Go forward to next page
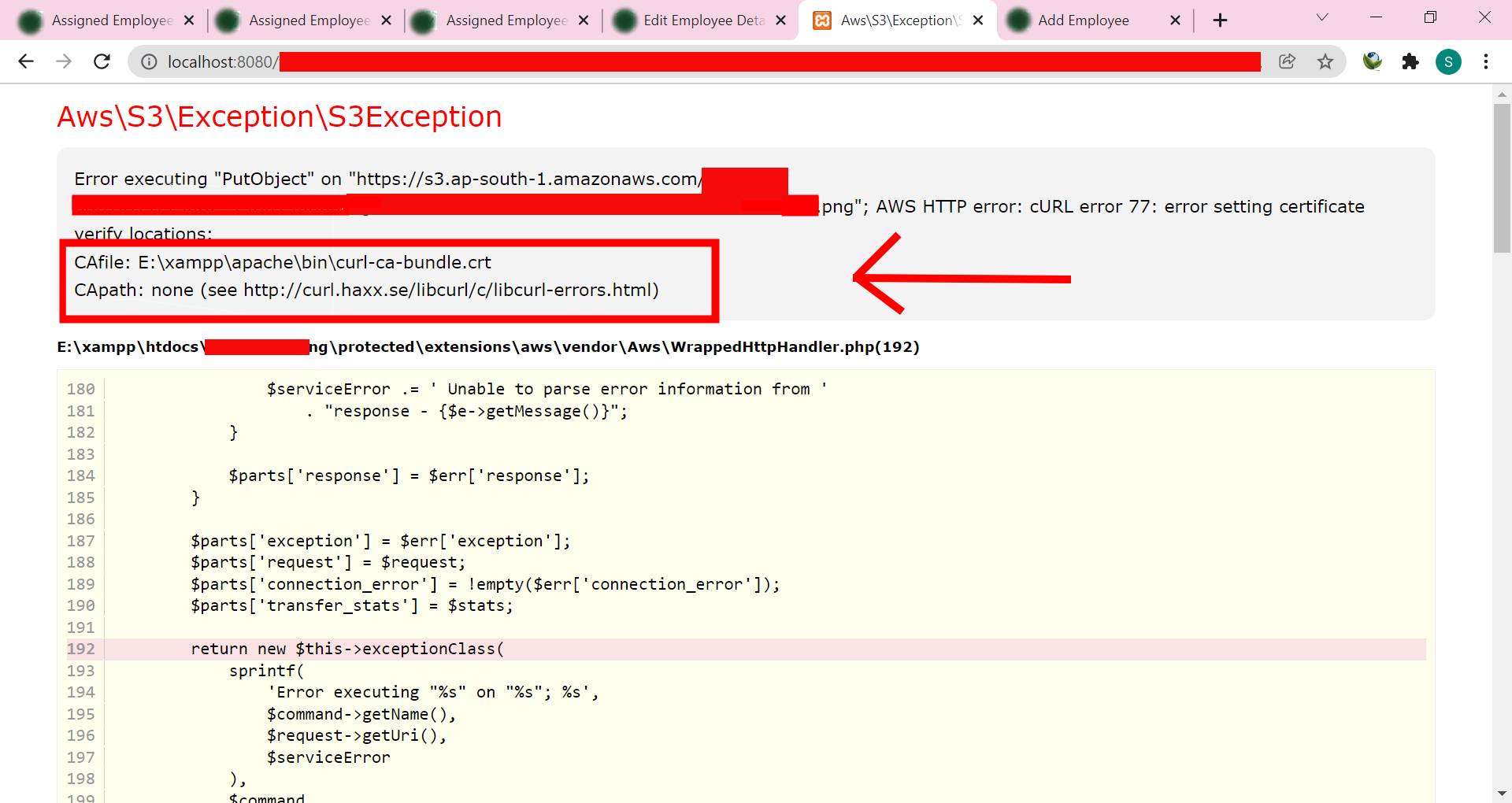Viewport: 1512px width, 803px height. (64, 61)
